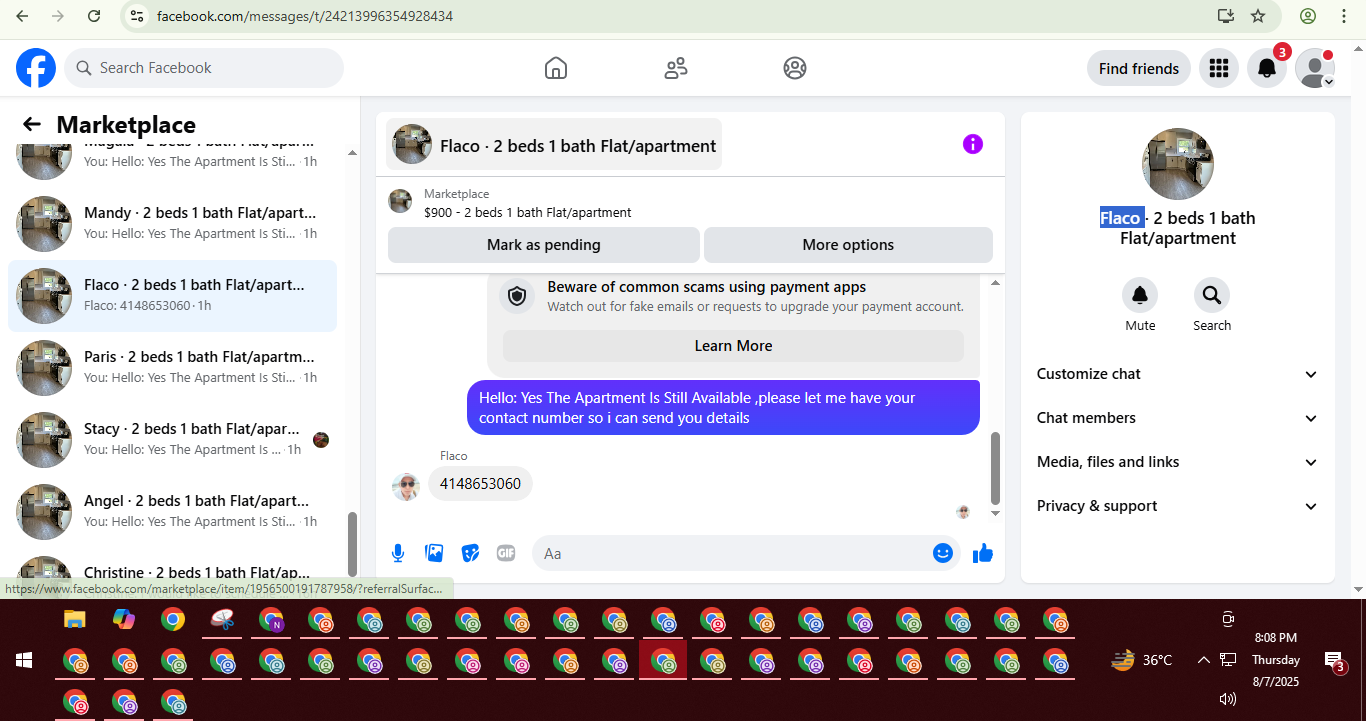Bookmark this page with the star icon

click(x=1258, y=16)
